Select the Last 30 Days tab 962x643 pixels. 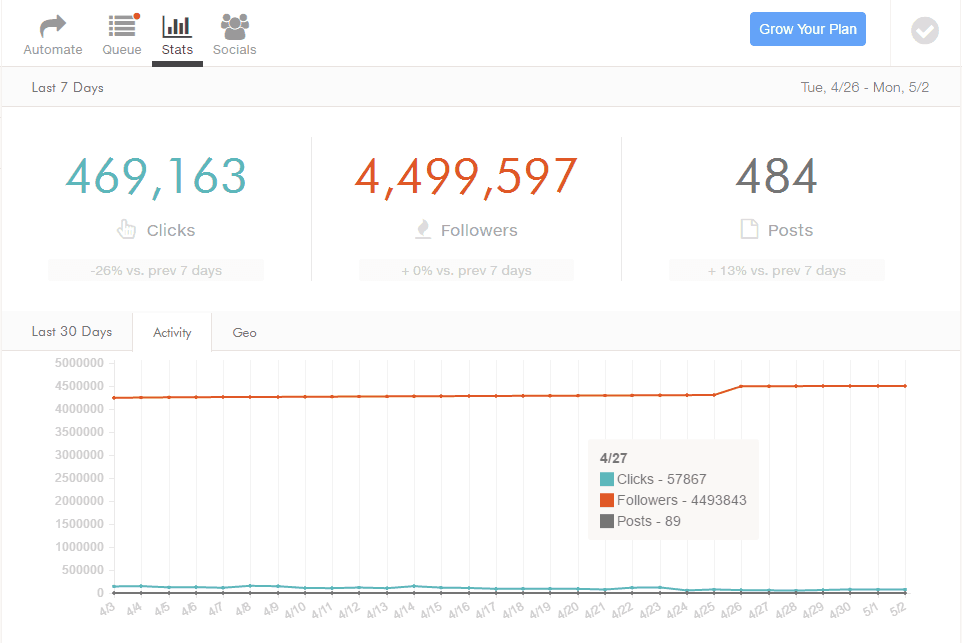coord(72,331)
